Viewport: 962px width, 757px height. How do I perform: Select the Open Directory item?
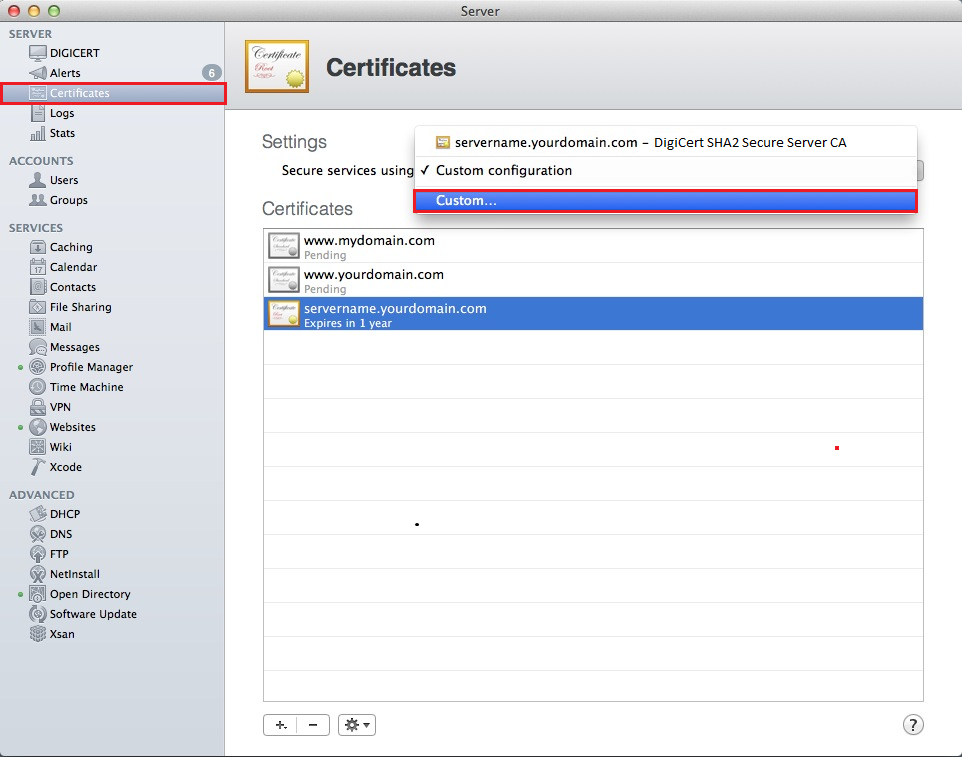click(89, 594)
